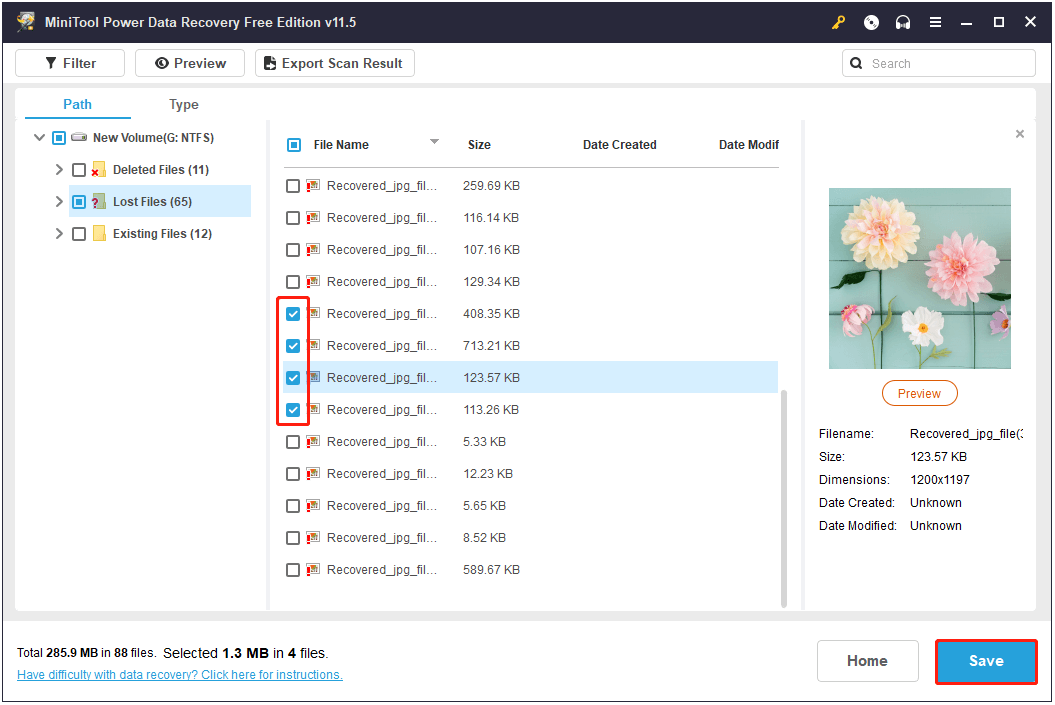This screenshot has height=705, width=1055.
Task: Uncheck the 123.57 KB file checkbox
Action: point(293,377)
